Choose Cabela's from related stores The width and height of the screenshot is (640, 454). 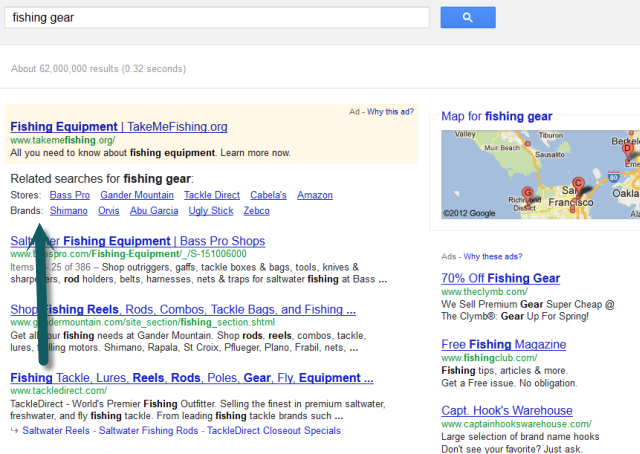click(268, 195)
